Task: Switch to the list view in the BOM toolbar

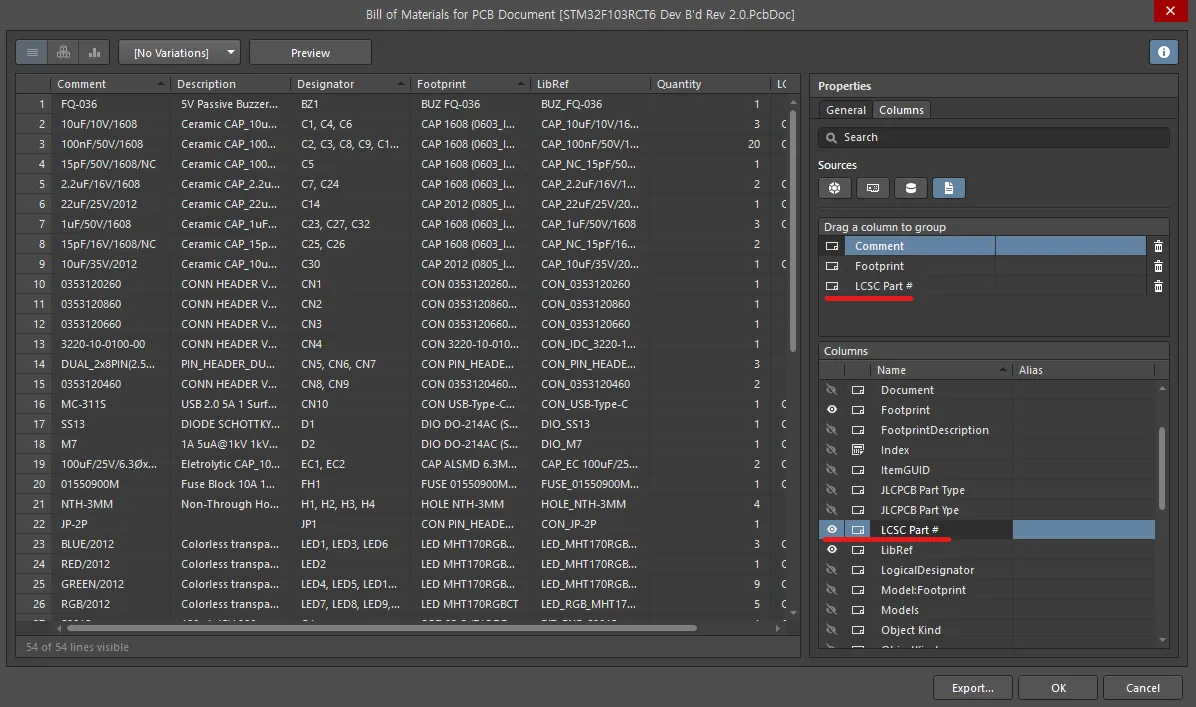Action: 31,51
